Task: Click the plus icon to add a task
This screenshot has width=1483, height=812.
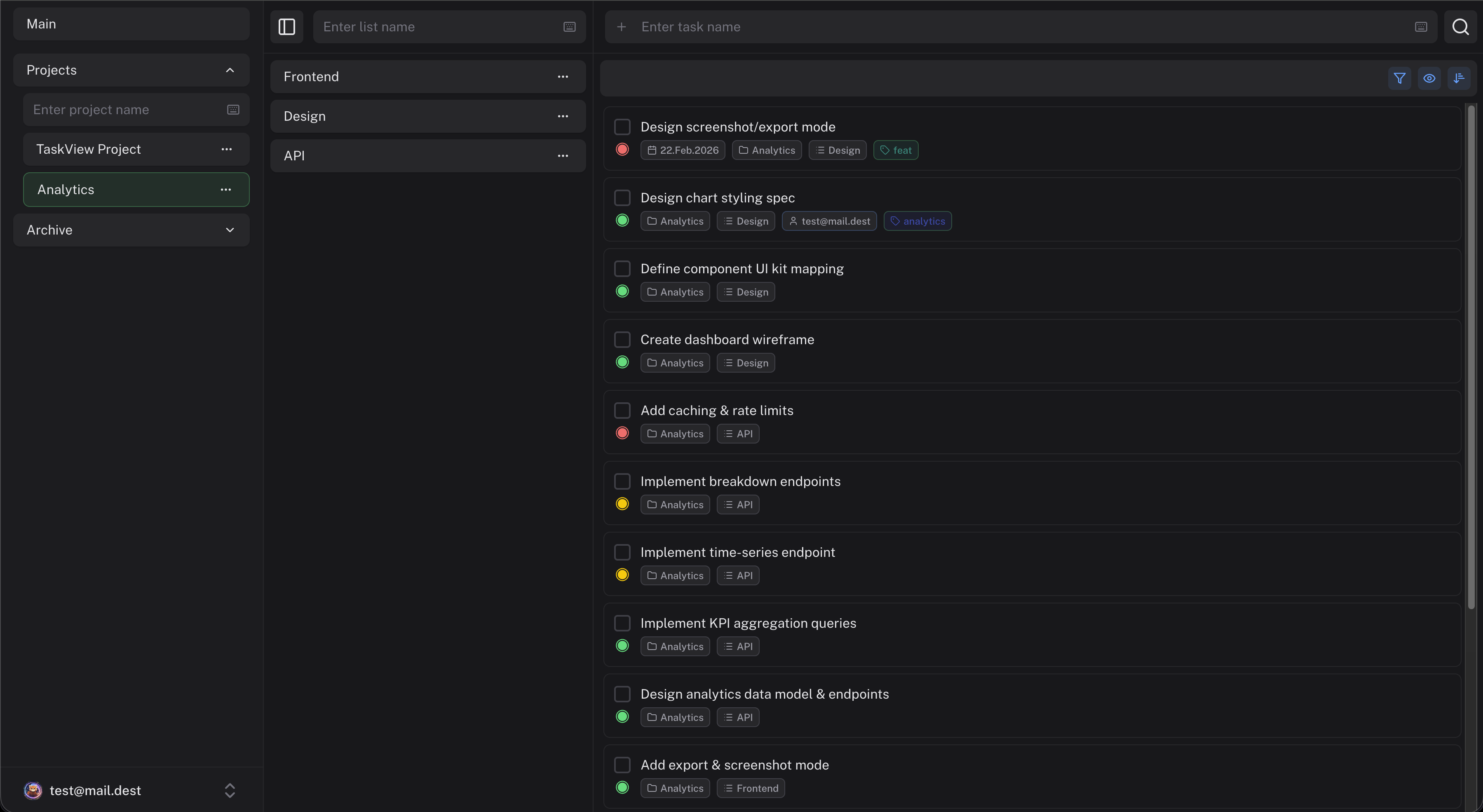Action: 622,26
